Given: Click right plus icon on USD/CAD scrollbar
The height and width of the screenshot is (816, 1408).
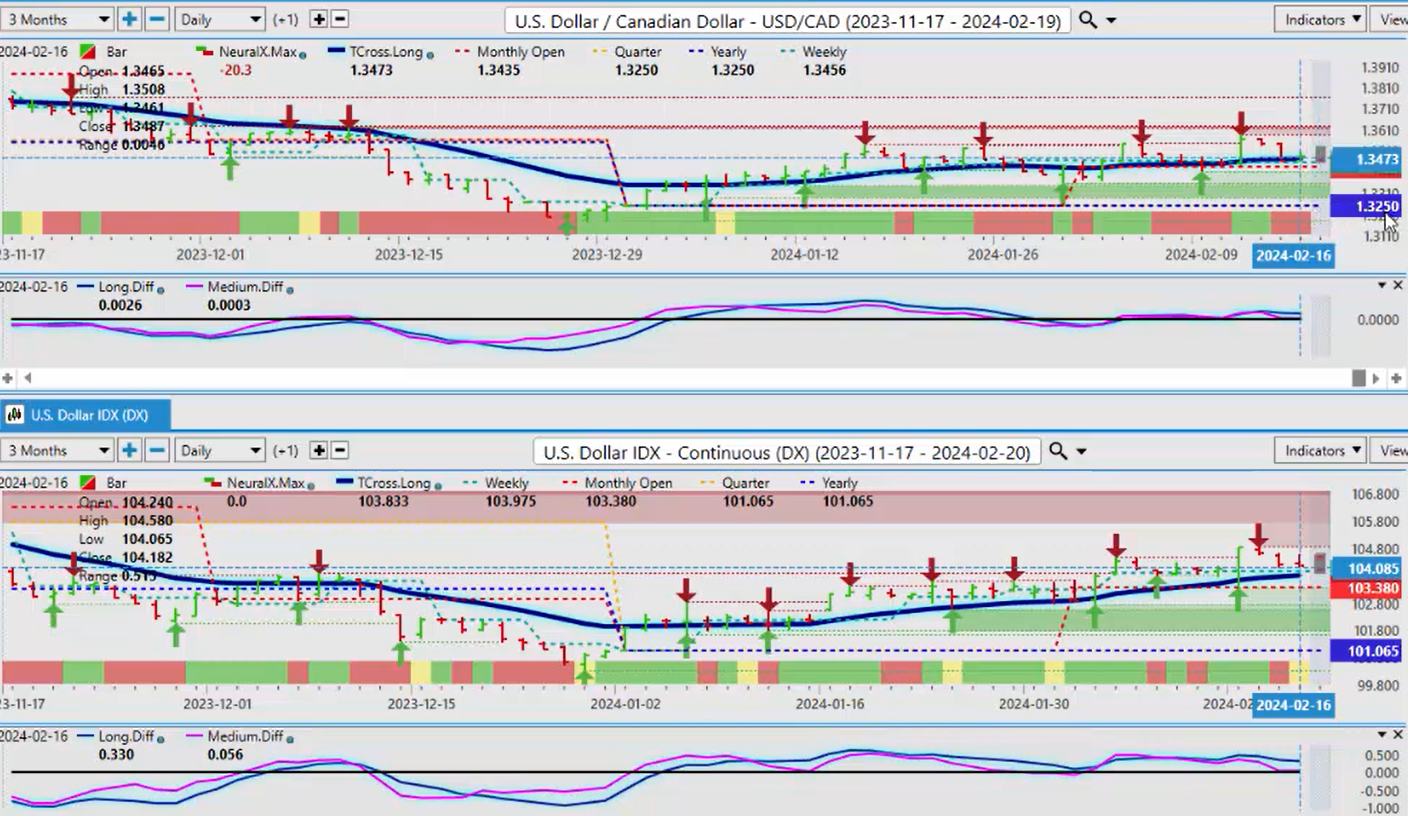Looking at the screenshot, I should 1396,378.
